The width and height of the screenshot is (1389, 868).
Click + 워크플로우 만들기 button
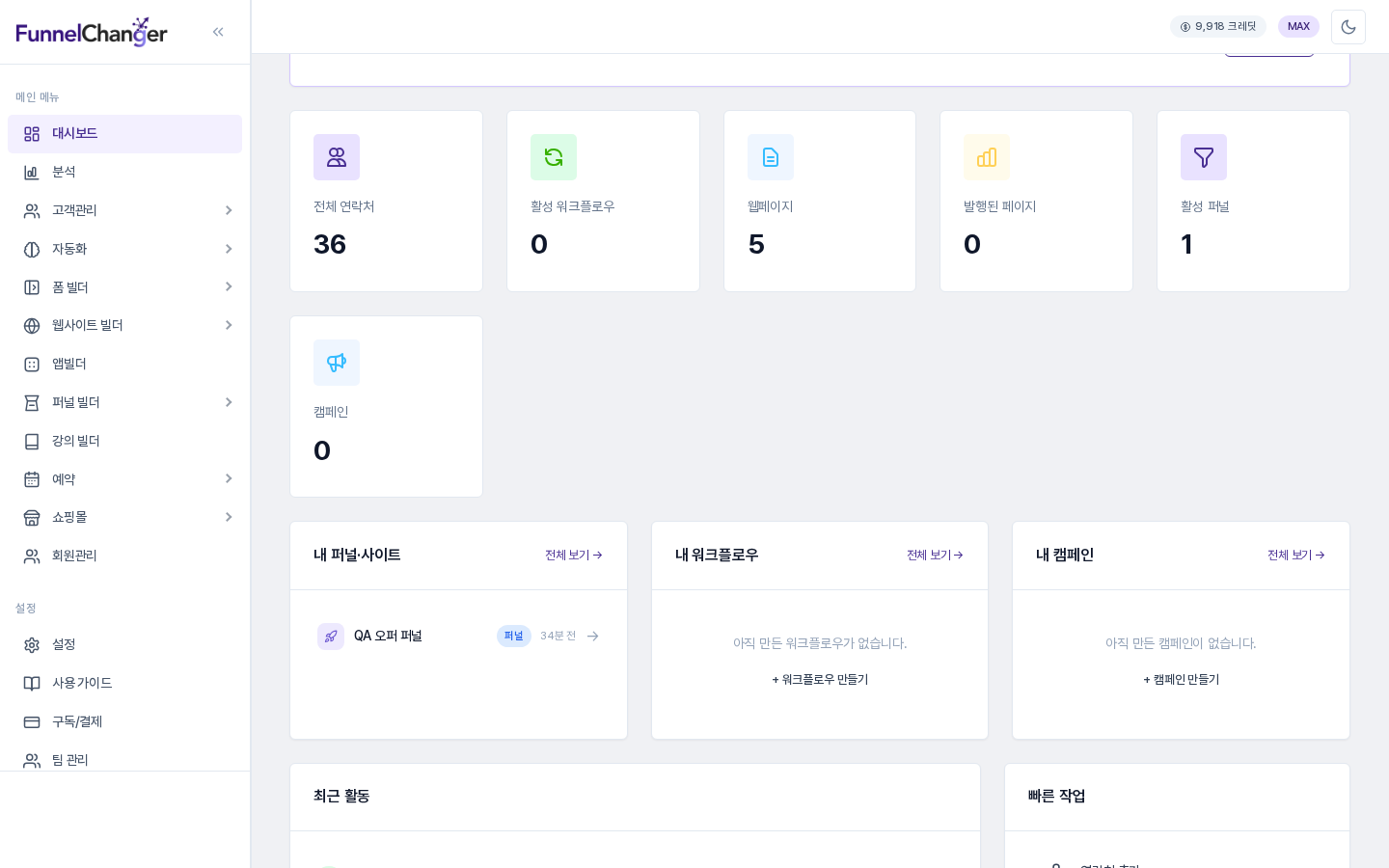[820, 680]
